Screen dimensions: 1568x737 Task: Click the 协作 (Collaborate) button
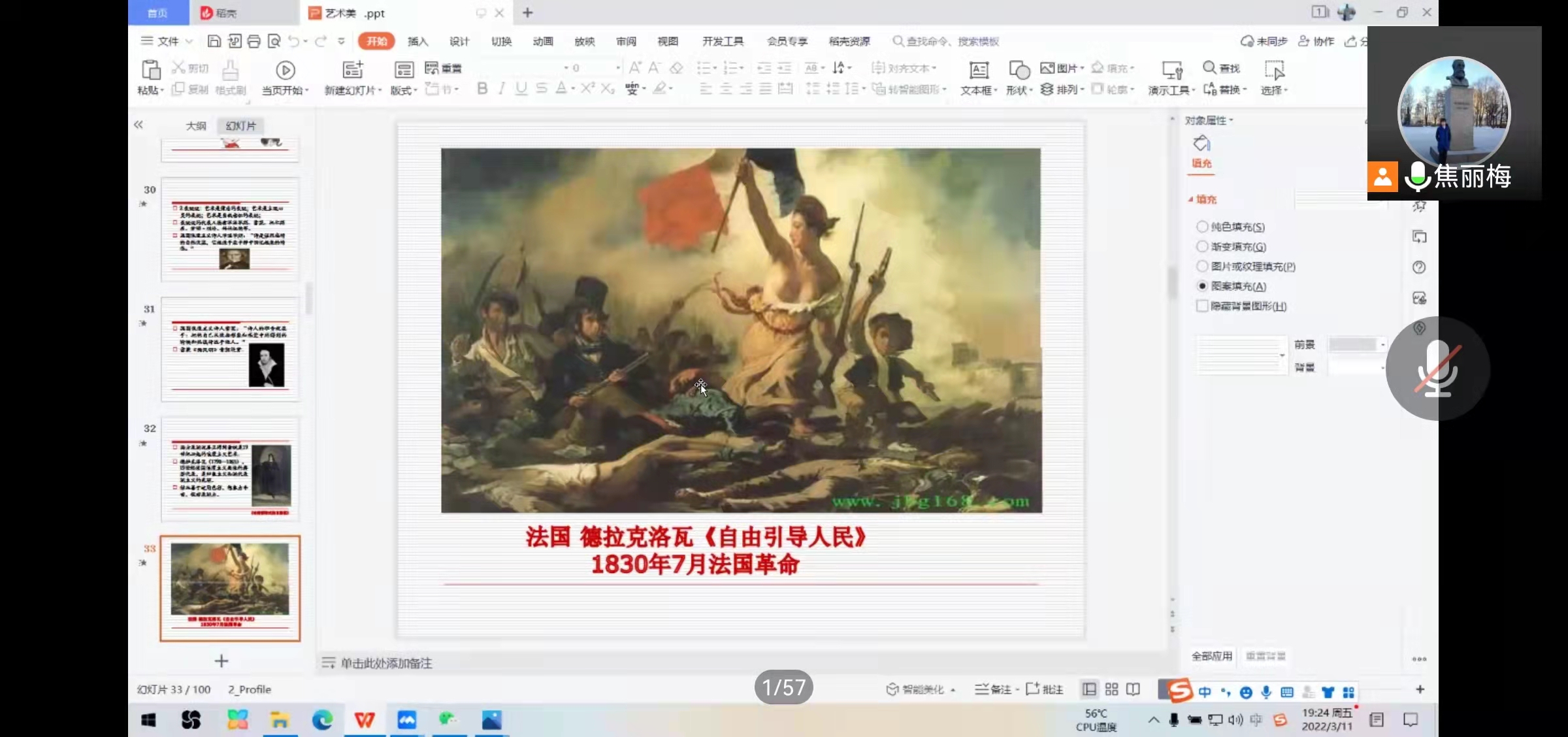[1316, 41]
